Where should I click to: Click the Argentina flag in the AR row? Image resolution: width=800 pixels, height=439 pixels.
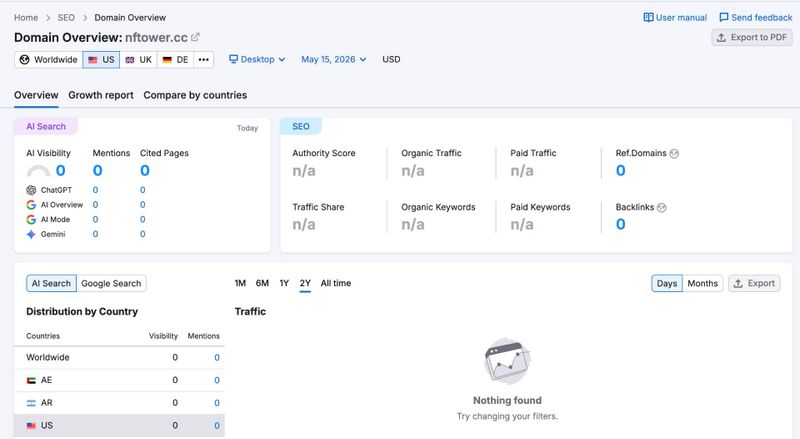pos(31,403)
